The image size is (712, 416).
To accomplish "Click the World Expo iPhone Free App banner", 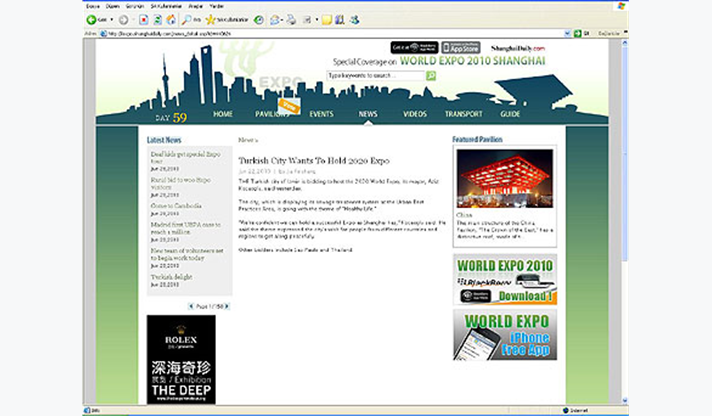I will point(505,335).
